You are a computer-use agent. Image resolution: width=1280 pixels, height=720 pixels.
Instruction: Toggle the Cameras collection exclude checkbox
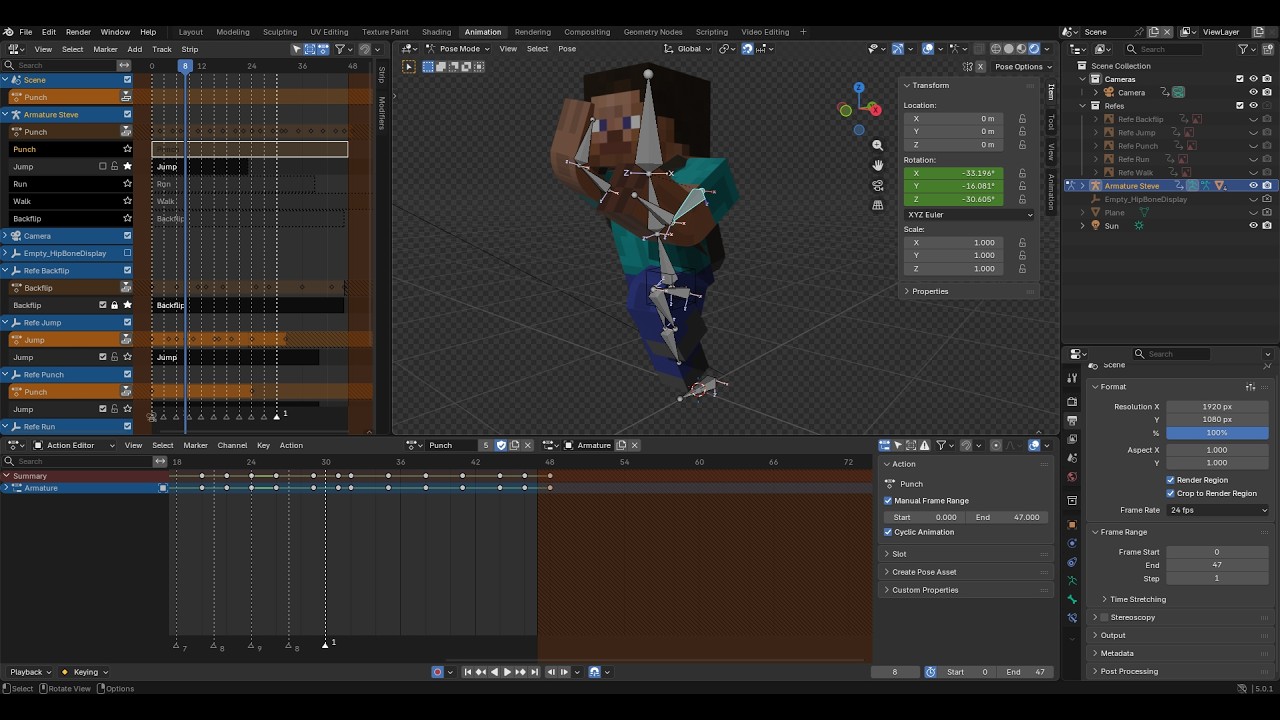[1240, 79]
